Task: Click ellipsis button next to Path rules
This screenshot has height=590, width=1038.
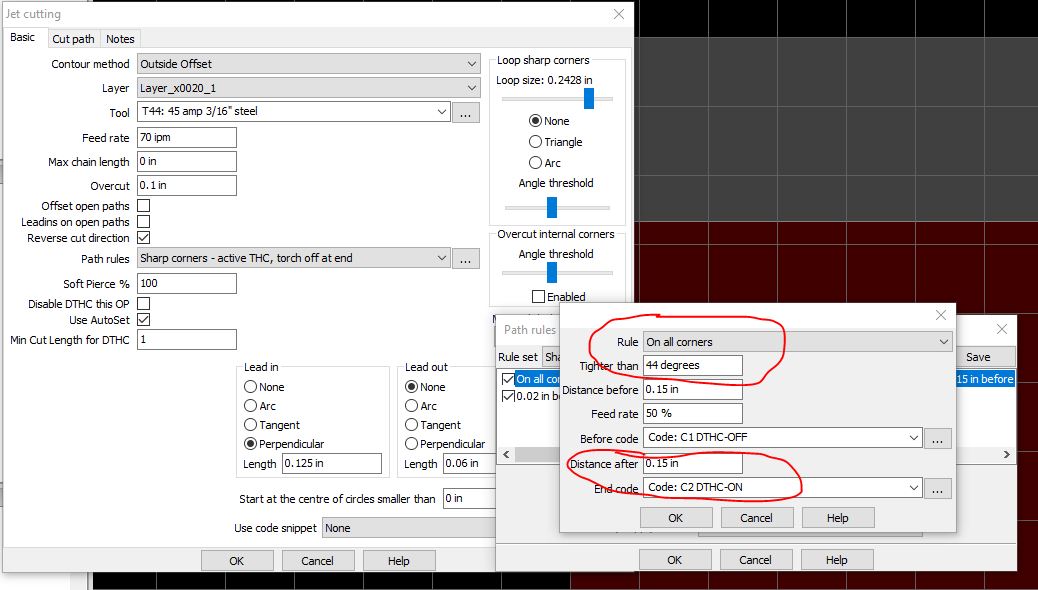Action: 466,257
